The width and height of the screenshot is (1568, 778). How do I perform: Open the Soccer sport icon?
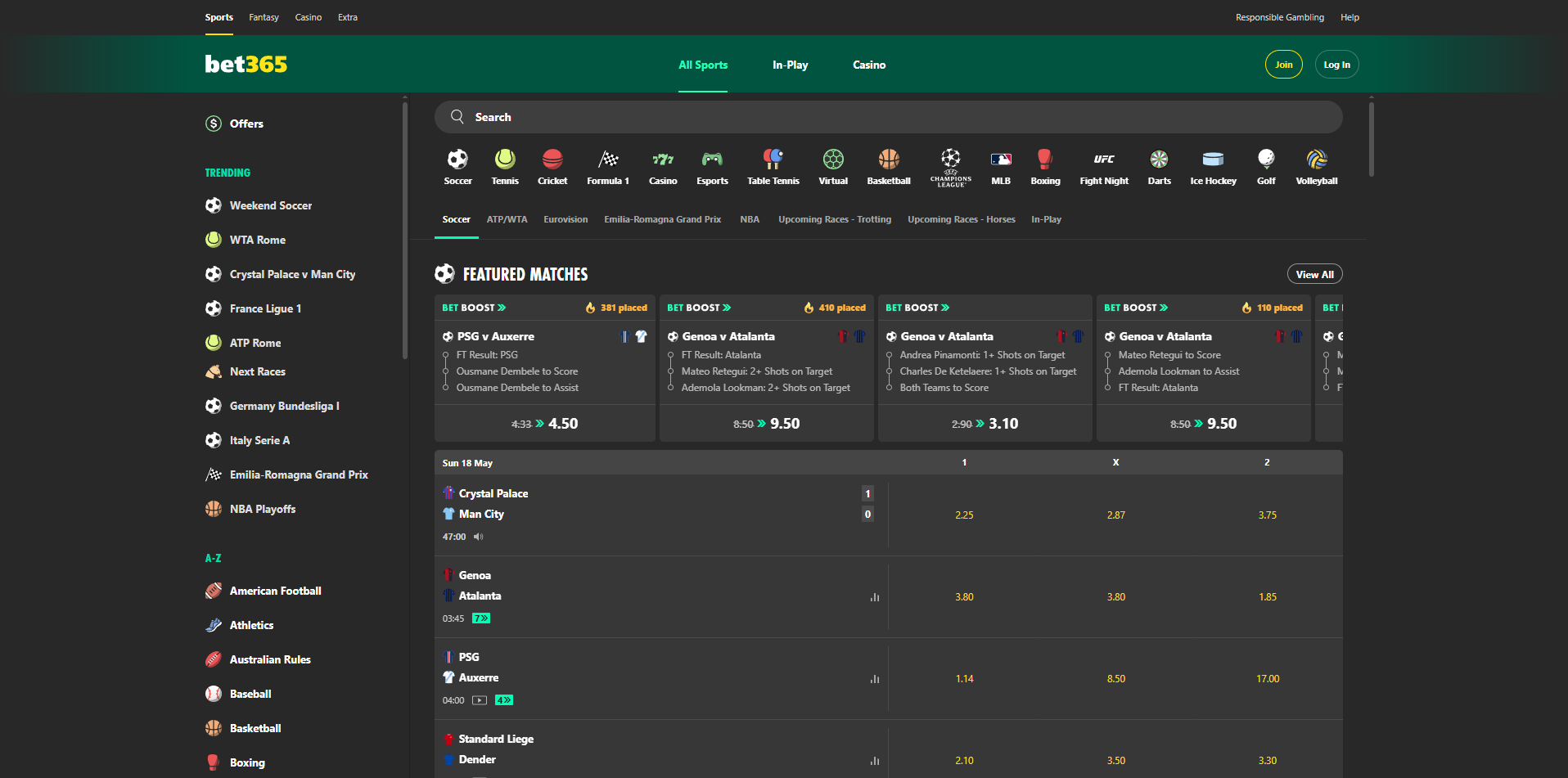coord(457,159)
